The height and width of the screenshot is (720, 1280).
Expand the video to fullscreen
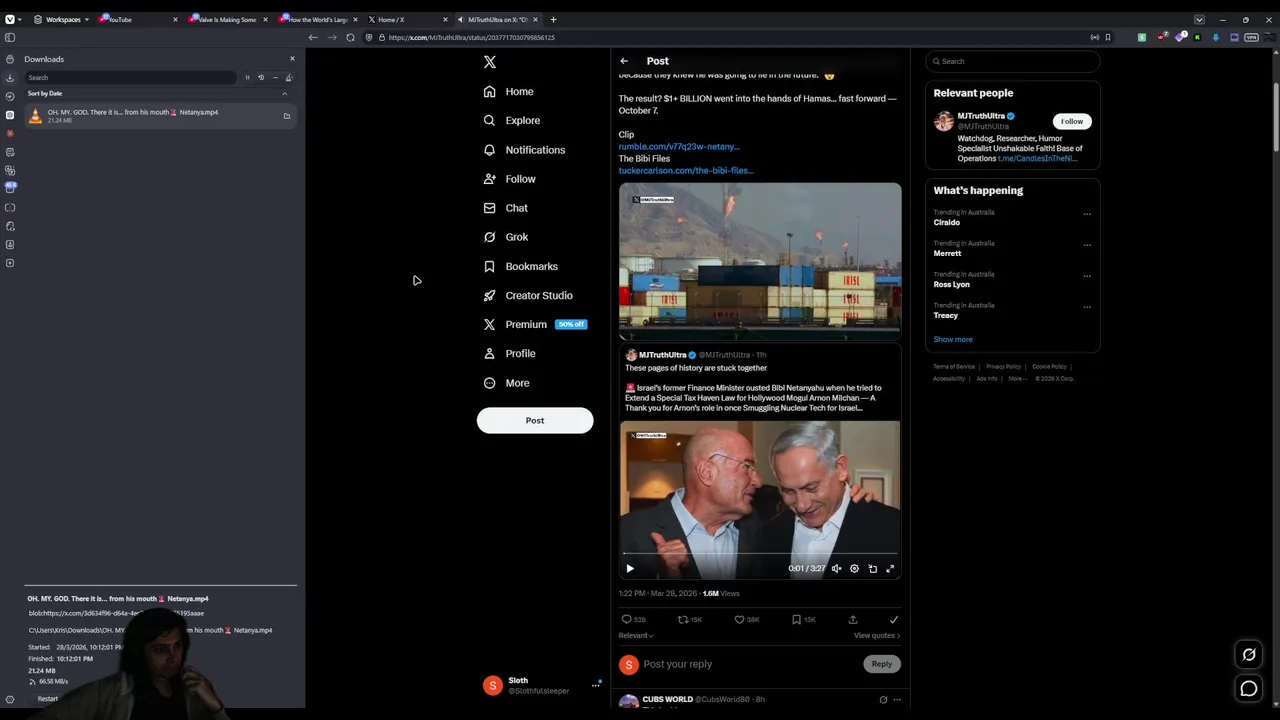click(890, 568)
